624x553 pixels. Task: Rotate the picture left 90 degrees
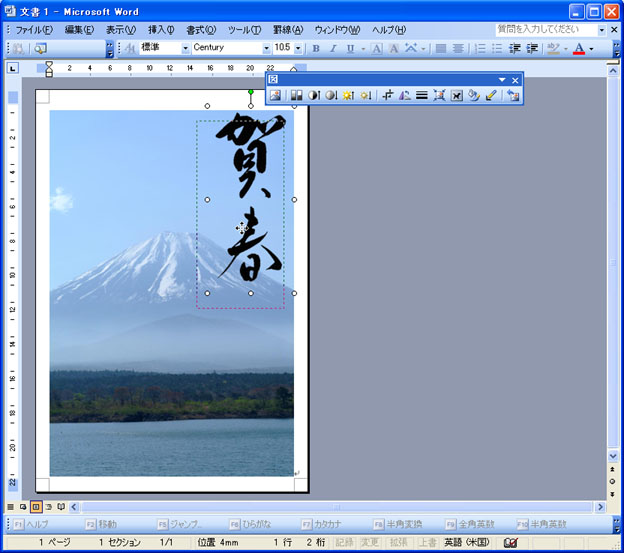click(404, 96)
